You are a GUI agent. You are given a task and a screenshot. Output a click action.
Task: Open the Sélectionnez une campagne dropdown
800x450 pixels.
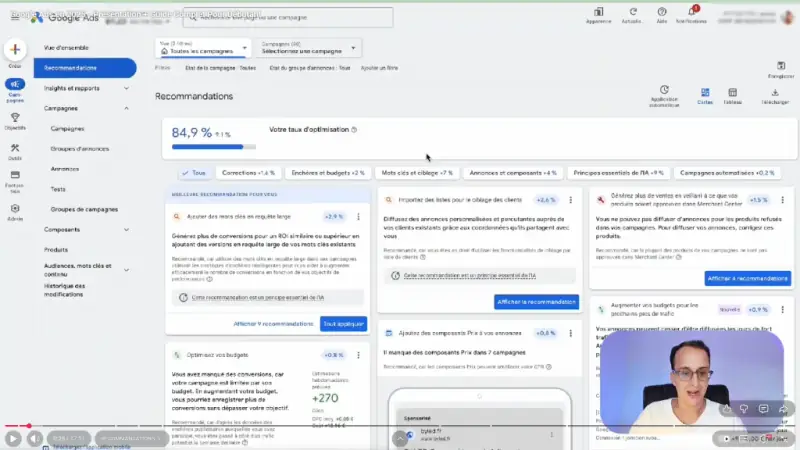coord(308,48)
